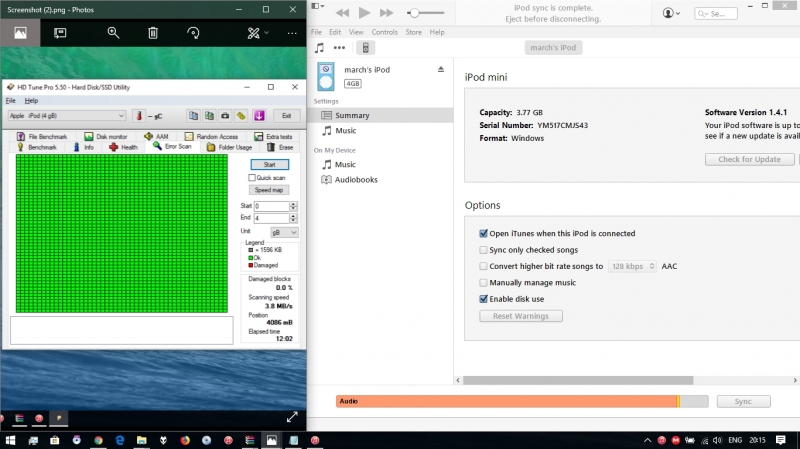
Task: Click the Check for Update button
Action: coord(749,160)
